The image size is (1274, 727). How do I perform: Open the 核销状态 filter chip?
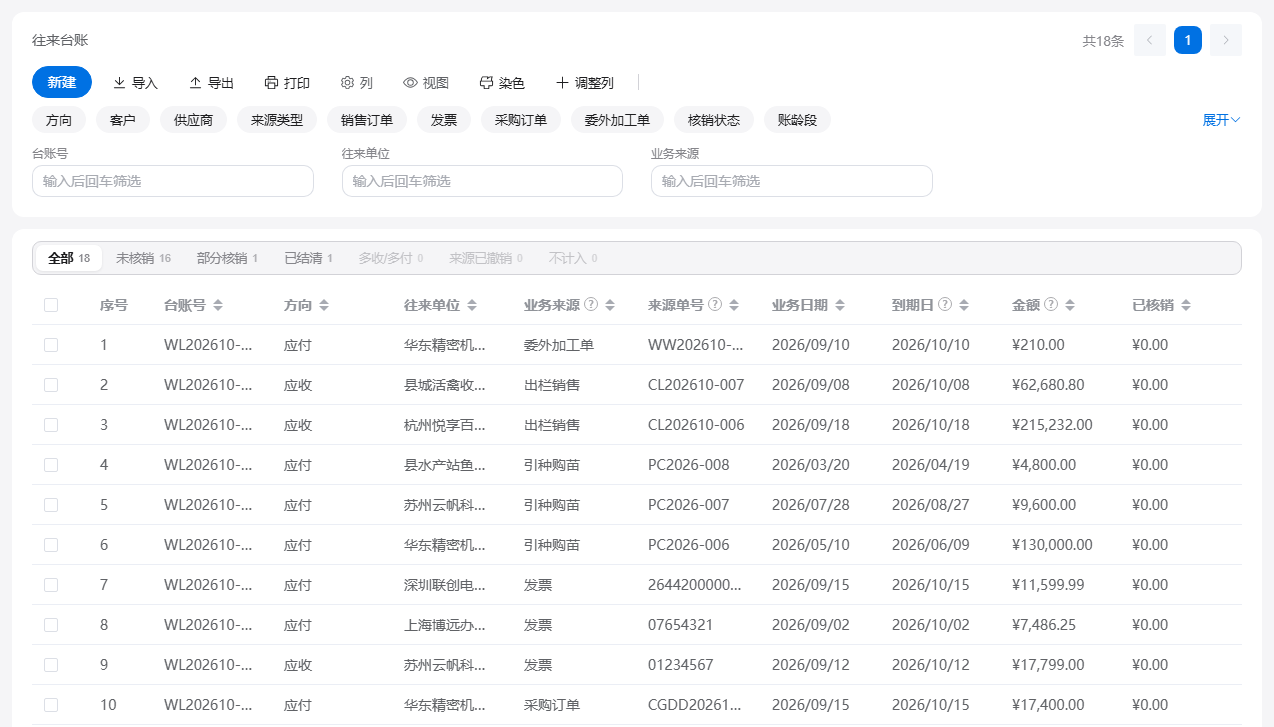(714, 120)
